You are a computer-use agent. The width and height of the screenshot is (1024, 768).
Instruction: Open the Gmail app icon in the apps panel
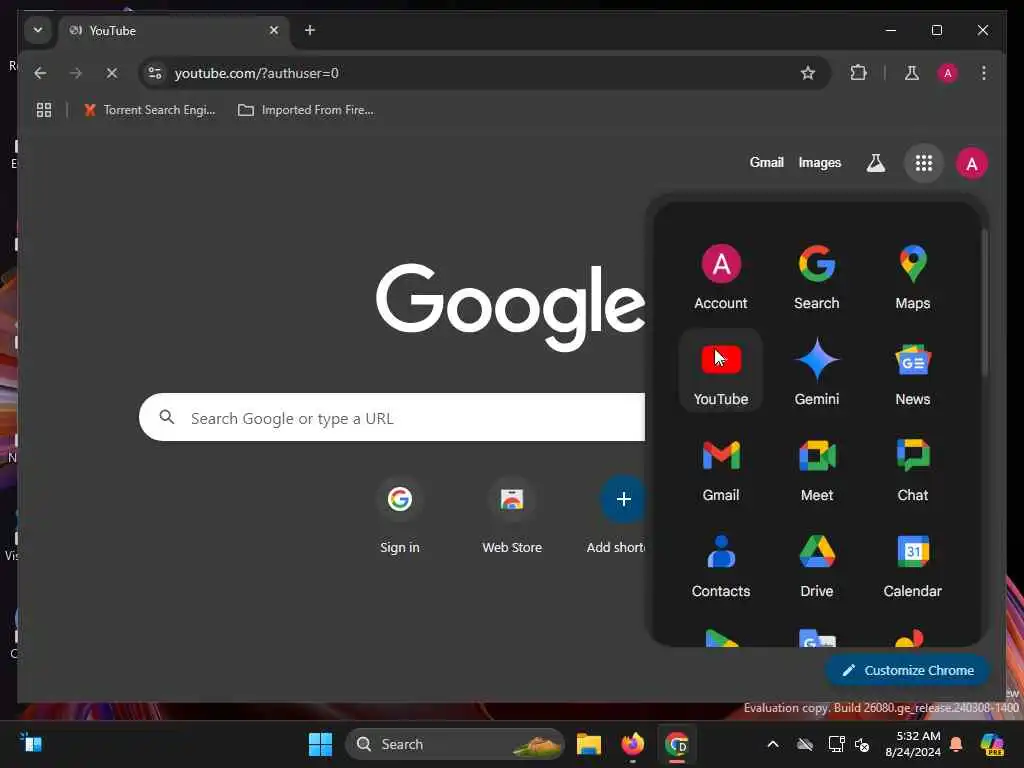click(720, 468)
